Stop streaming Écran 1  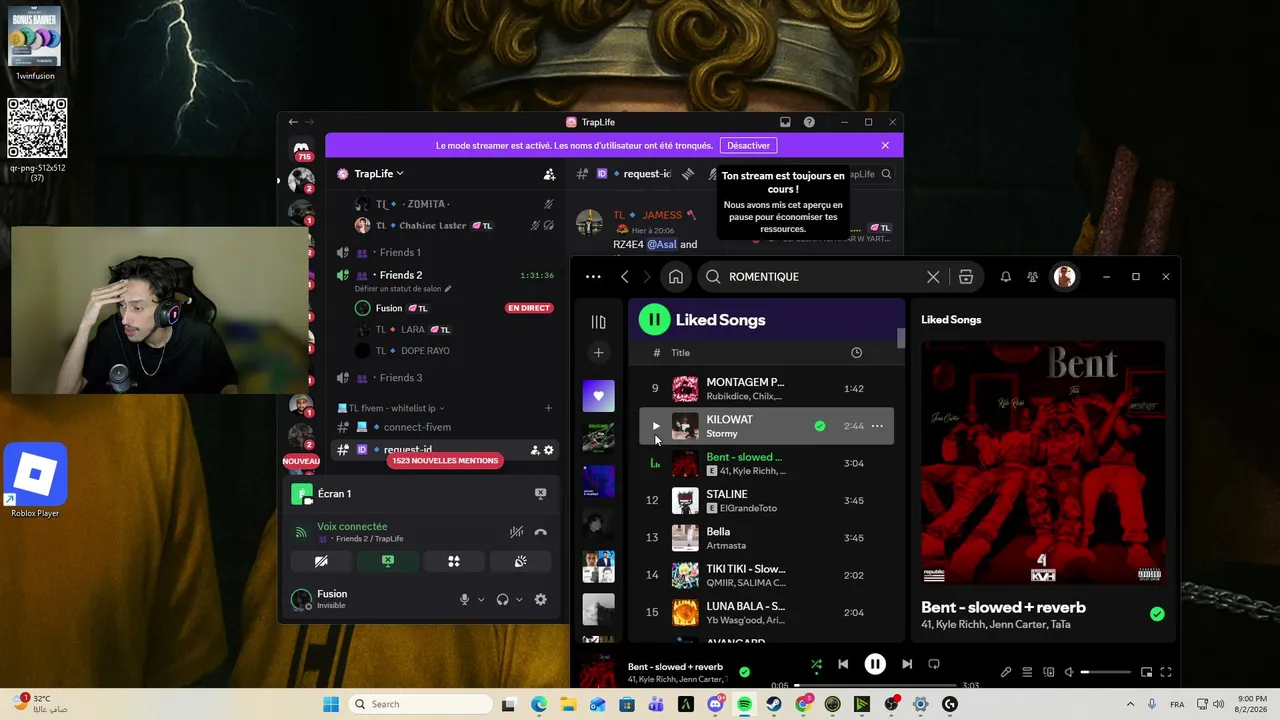pos(540,494)
